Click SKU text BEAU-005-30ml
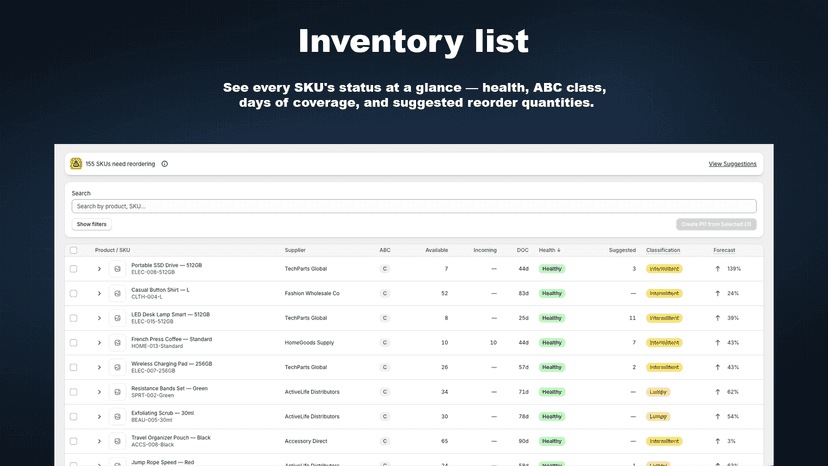Screen dimensions: 828x466 tap(152, 420)
